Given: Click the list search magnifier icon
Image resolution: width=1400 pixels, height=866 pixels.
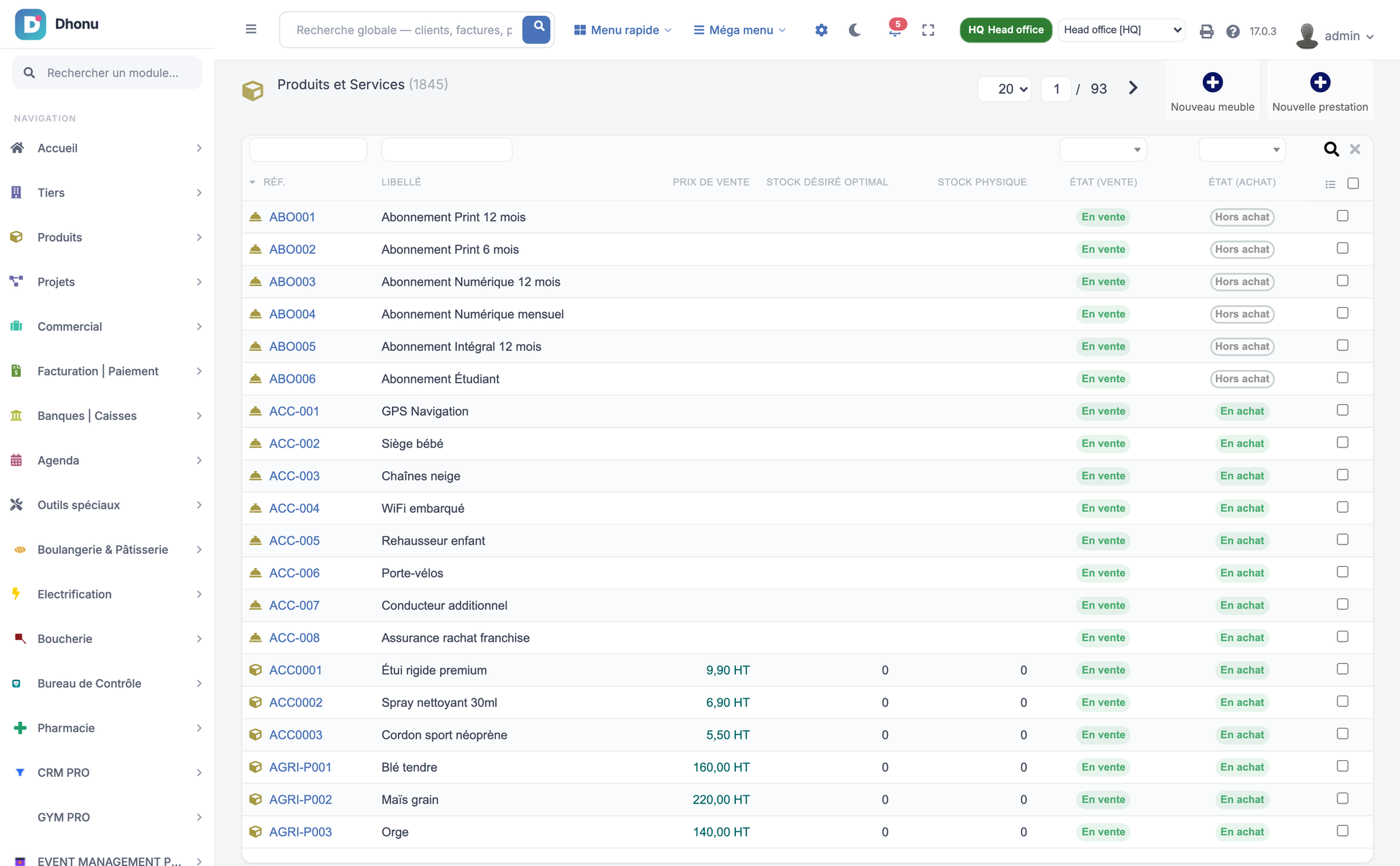Looking at the screenshot, I should tap(1331, 149).
